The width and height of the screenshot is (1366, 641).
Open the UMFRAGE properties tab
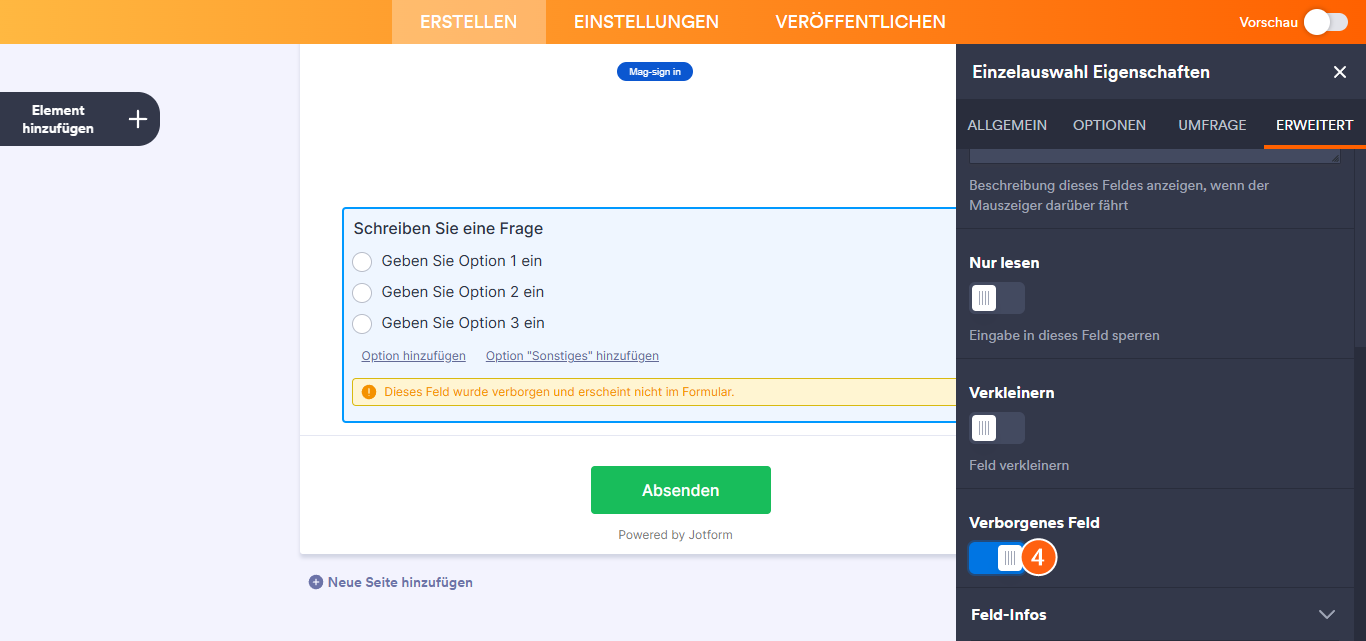(1211, 124)
